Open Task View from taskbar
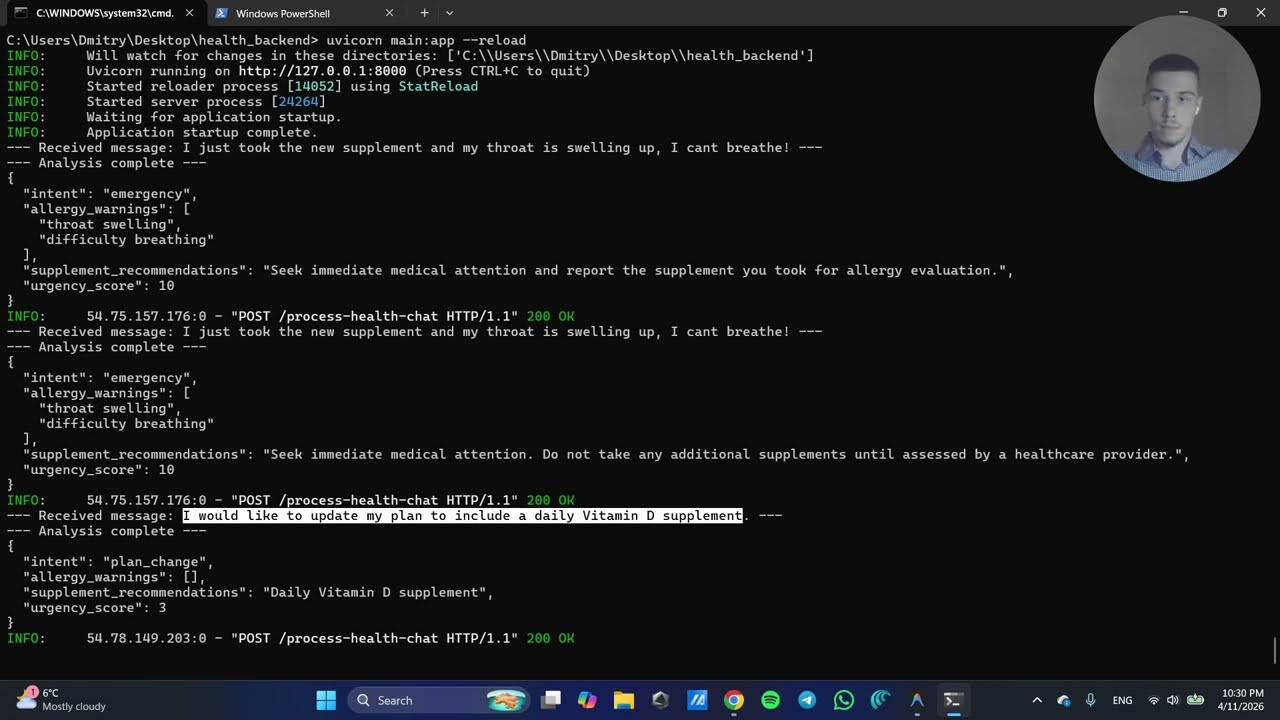The height and width of the screenshot is (720, 1280). 551,700
